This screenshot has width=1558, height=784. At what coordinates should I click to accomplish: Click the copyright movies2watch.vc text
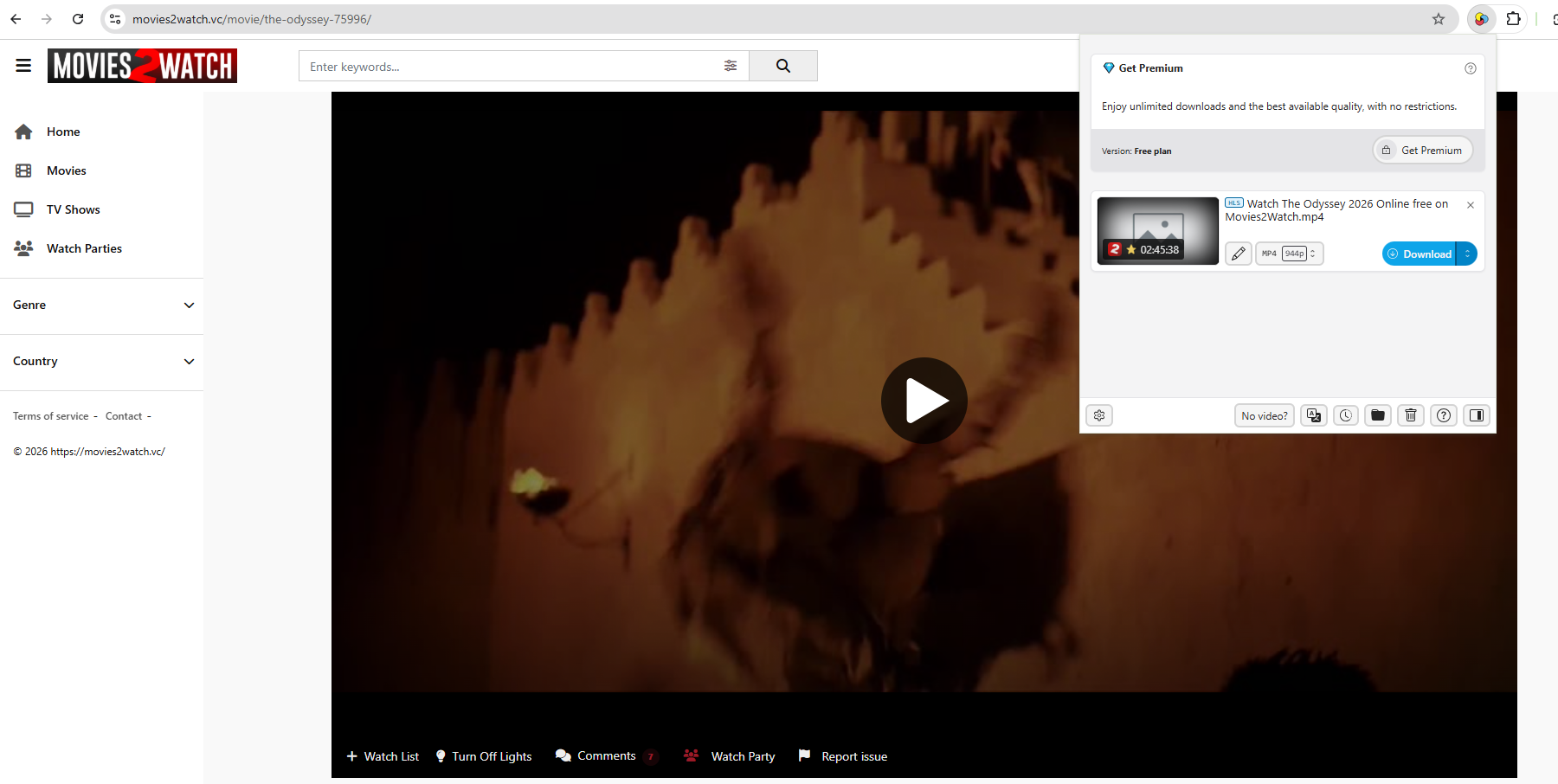pos(89,452)
